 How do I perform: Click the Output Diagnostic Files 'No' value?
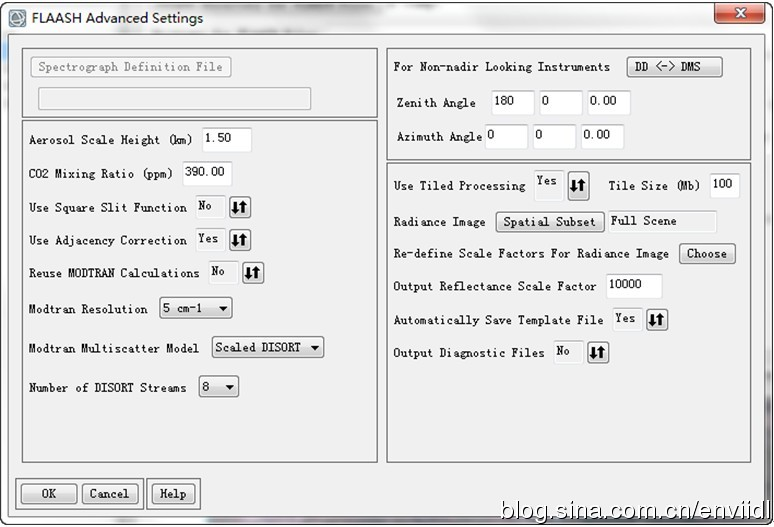coord(569,352)
